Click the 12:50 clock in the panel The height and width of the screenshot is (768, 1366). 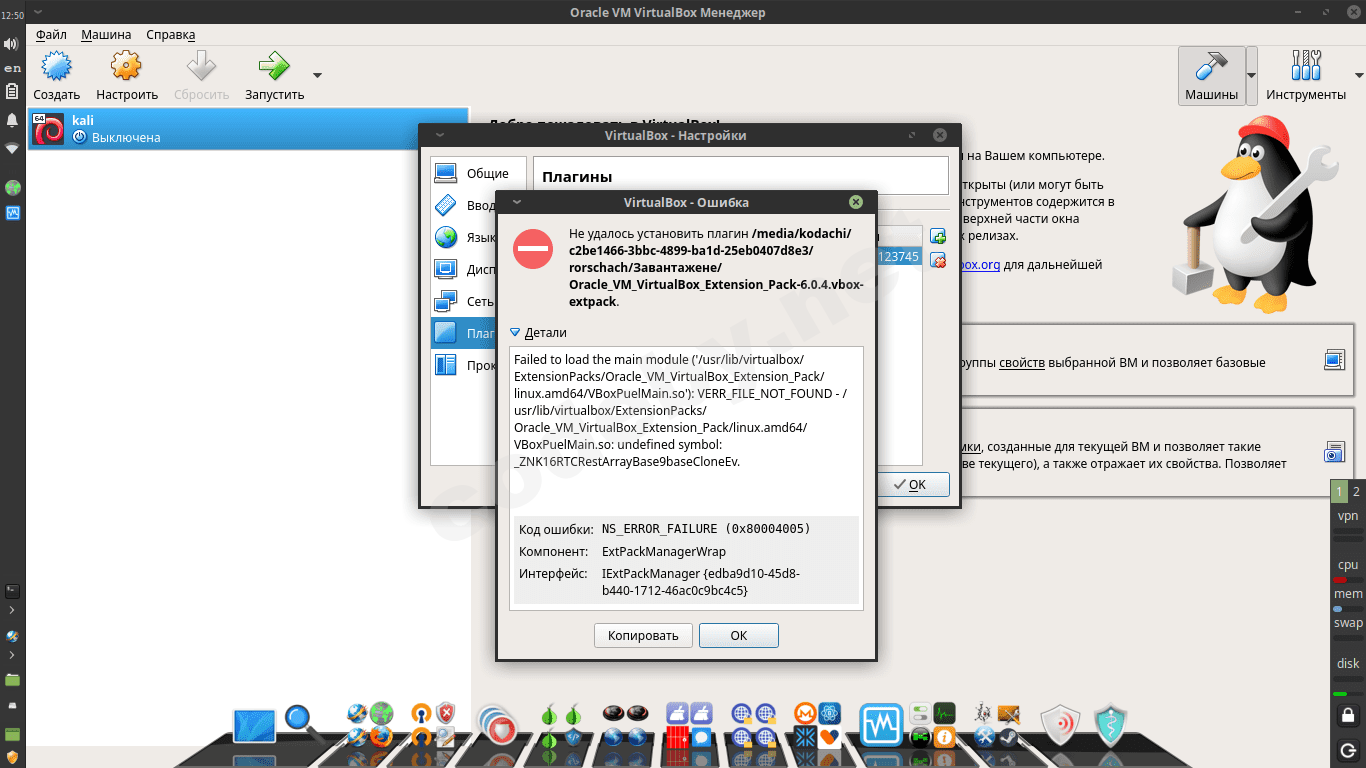(x=12, y=15)
